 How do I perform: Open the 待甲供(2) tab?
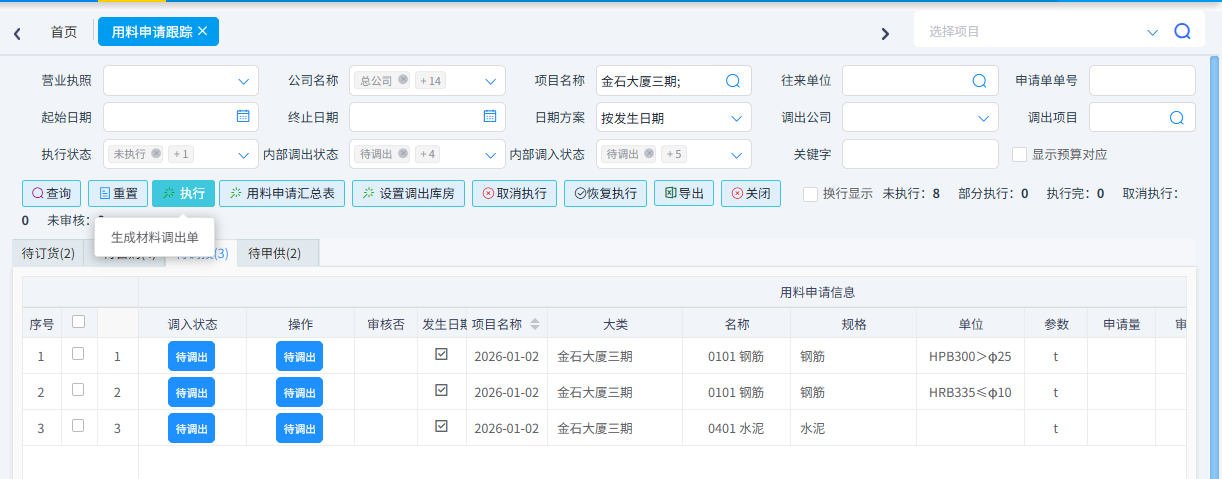pyautogui.click(x=274, y=253)
